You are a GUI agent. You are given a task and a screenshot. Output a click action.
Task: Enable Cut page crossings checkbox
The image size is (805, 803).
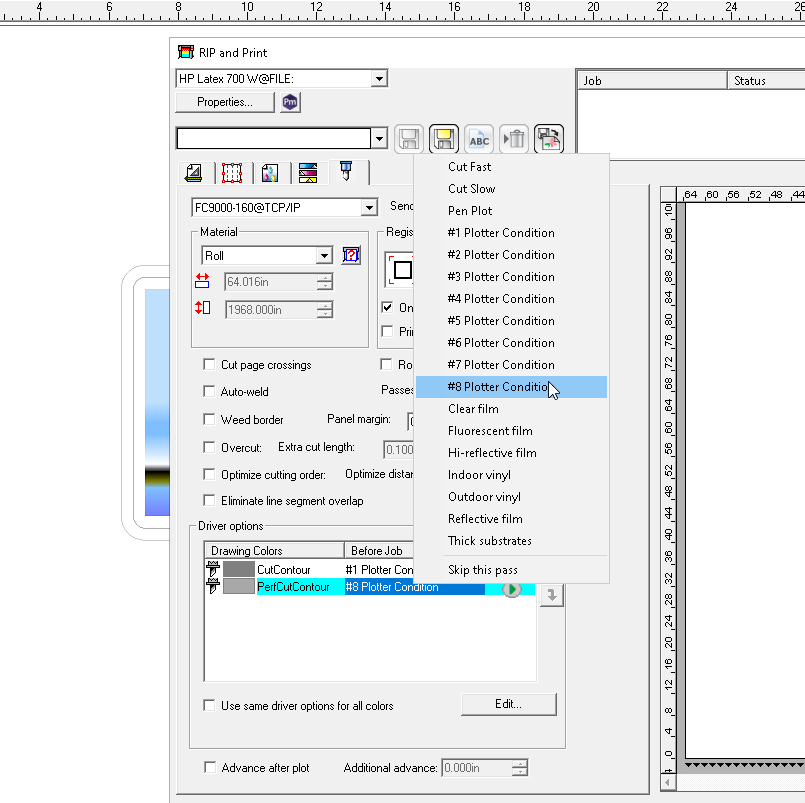[x=209, y=365]
